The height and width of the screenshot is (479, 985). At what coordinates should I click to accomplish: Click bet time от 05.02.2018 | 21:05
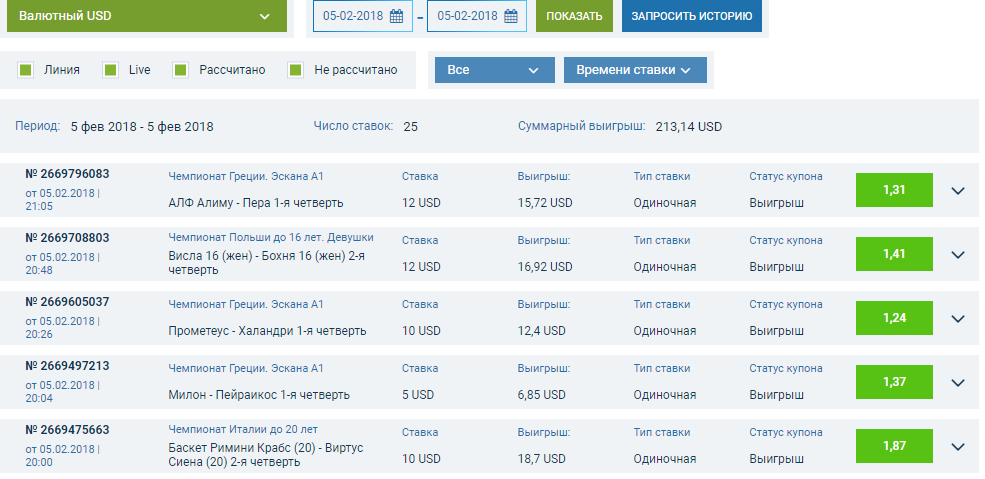(x=63, y=200)
